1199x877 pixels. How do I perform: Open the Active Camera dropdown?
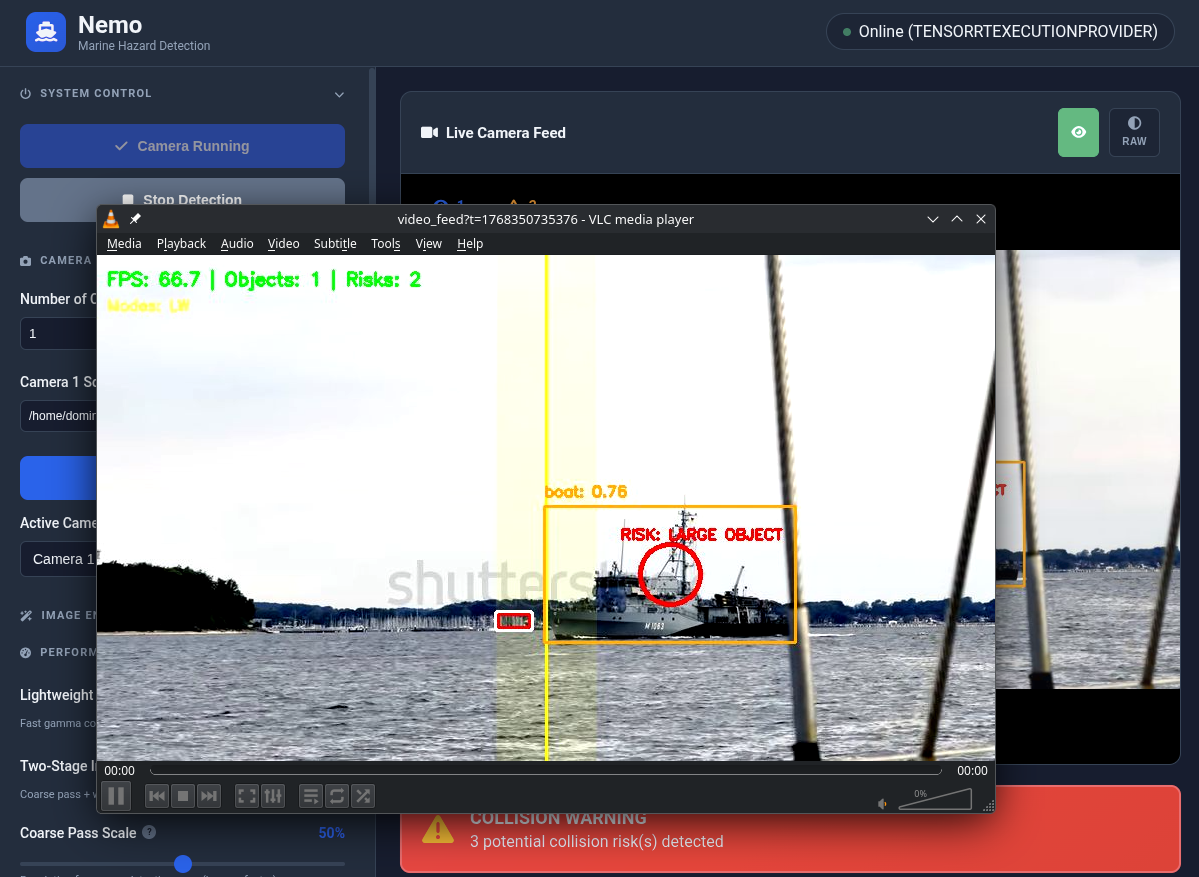62,560
